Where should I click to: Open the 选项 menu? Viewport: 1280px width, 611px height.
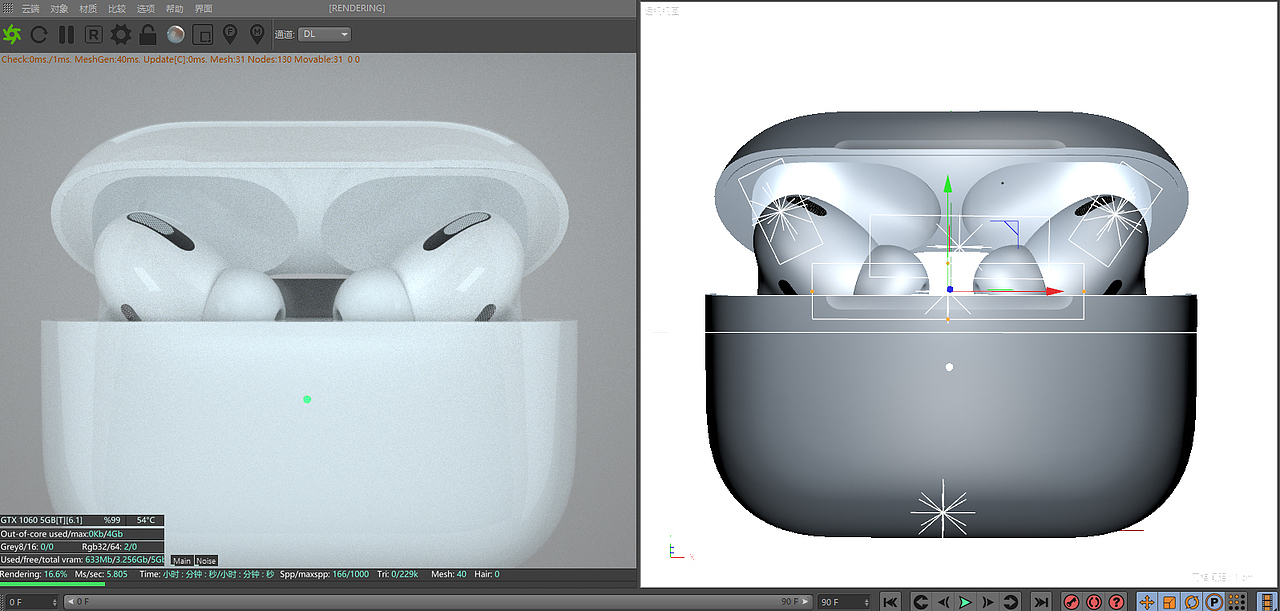click(x=146, y=8)
